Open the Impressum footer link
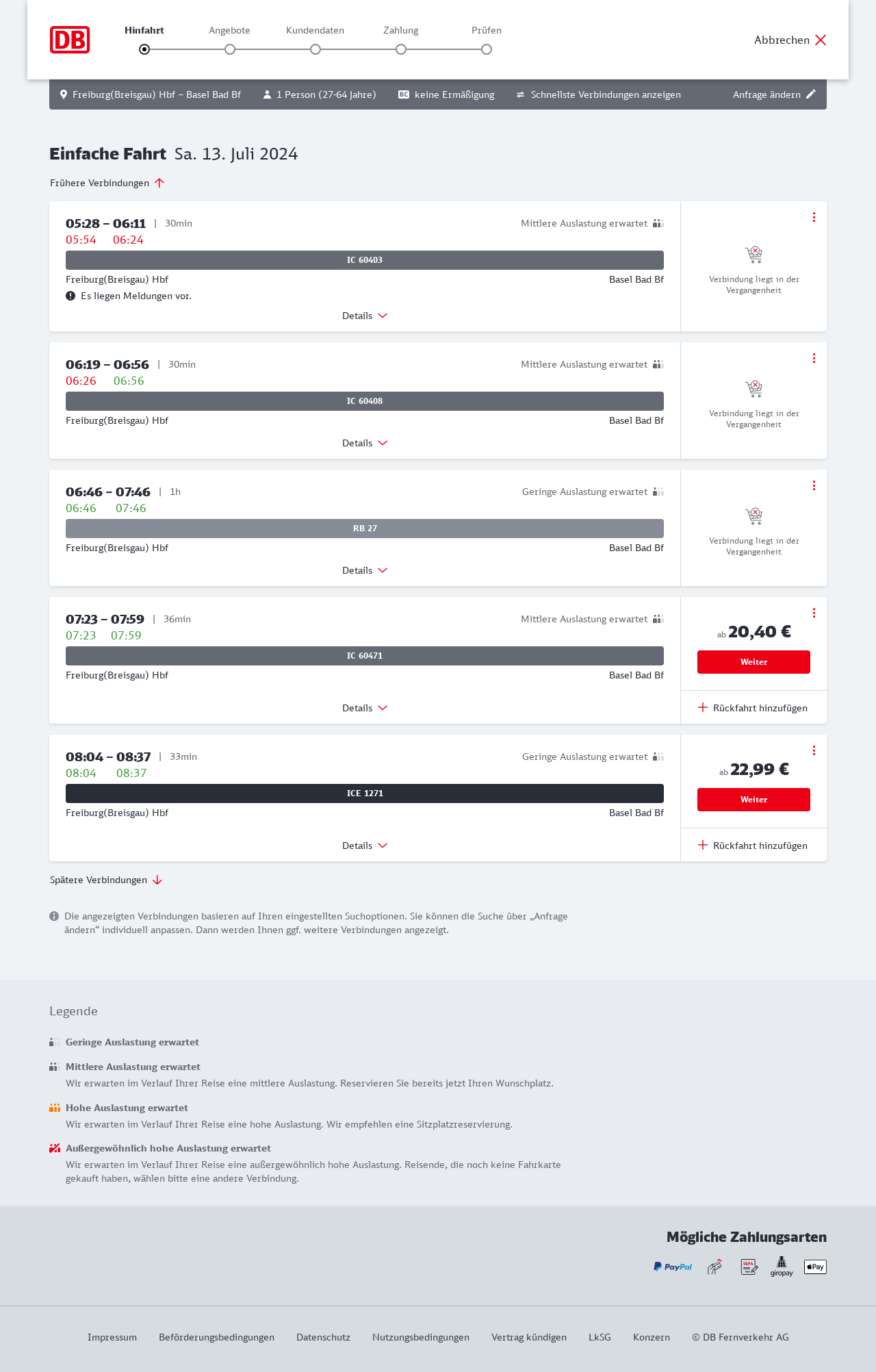Screen dimensions: 876x1372 tap(112, 1337)
